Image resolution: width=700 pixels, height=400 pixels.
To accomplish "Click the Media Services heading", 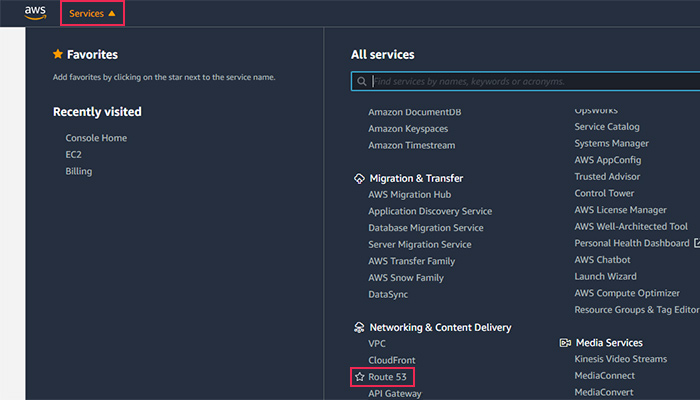I will (x=609, y=343).
